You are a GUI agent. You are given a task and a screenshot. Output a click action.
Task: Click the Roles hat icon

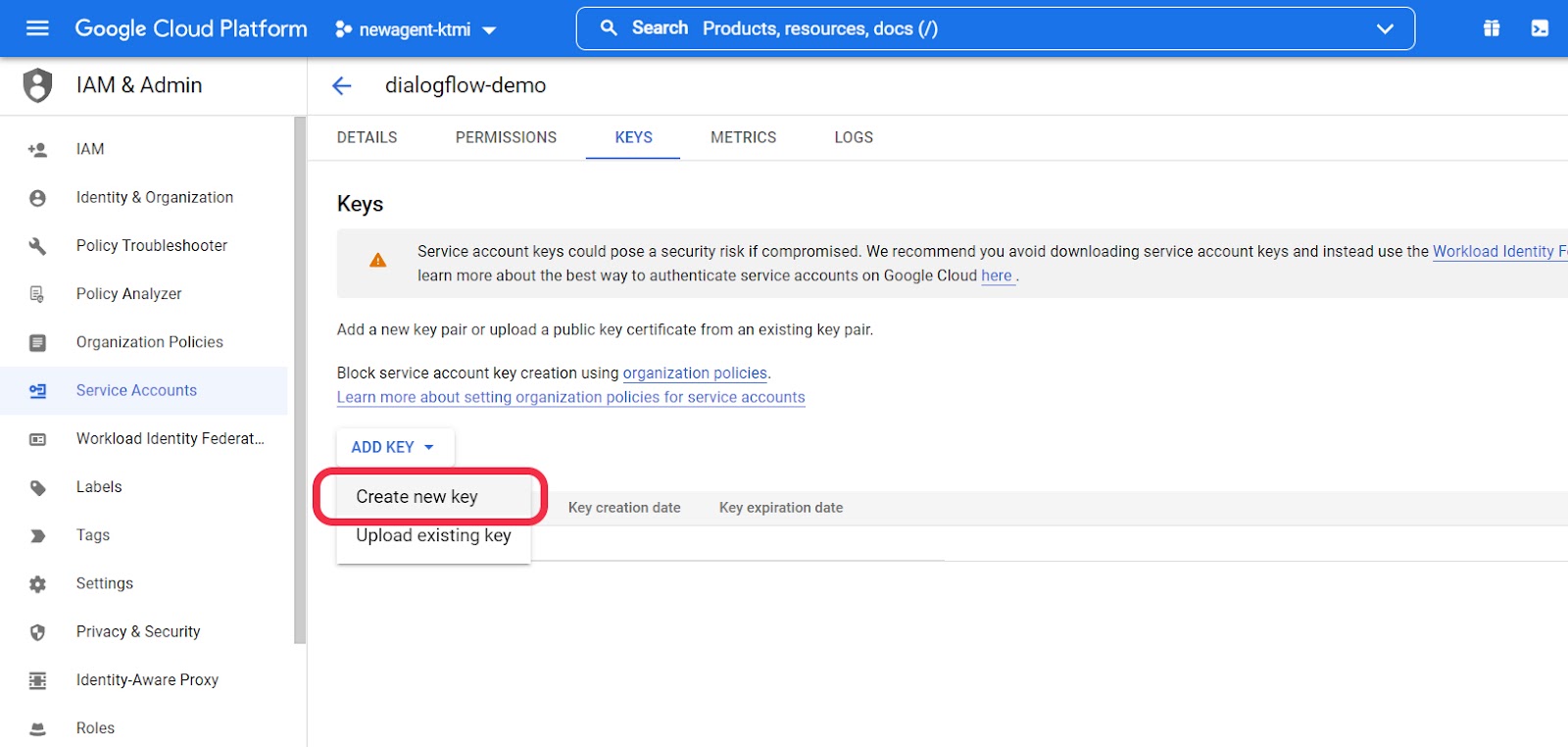[x=37, y=728]
